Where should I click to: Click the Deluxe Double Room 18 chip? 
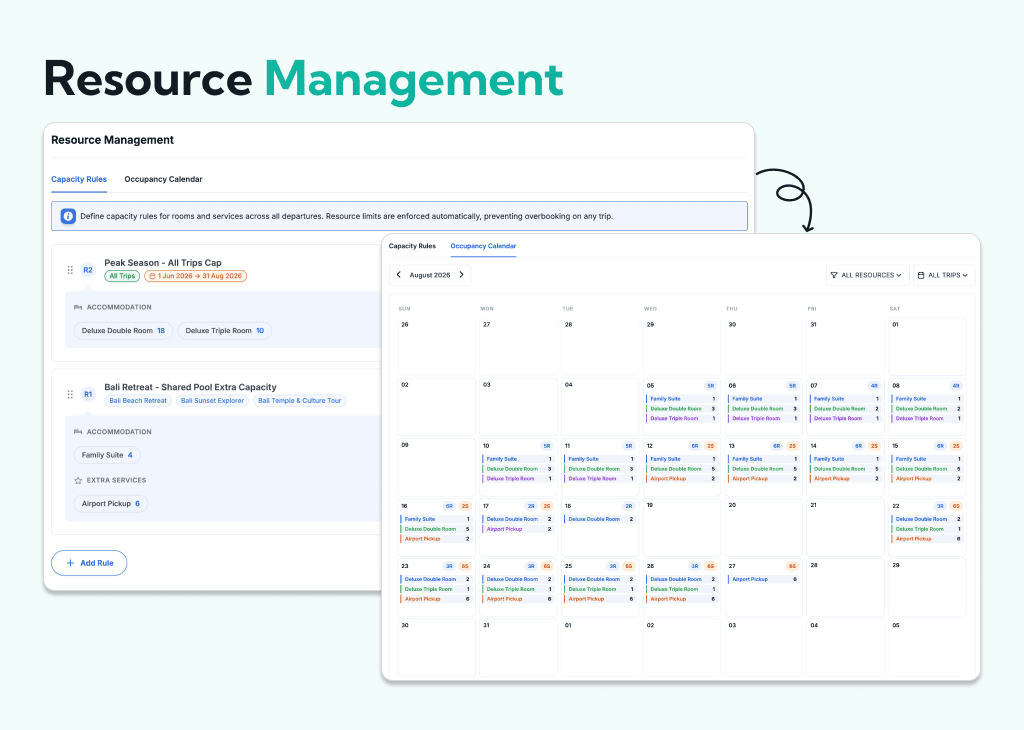pos(123,331)
